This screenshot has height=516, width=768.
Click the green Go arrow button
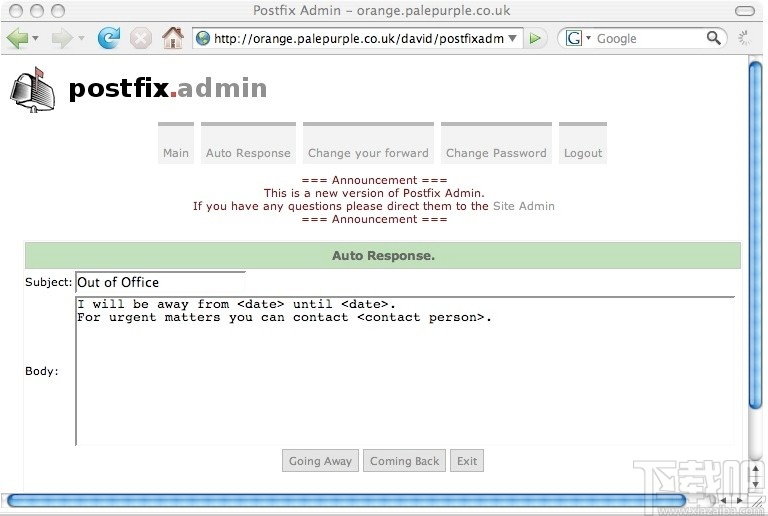(x=535, y=38)
